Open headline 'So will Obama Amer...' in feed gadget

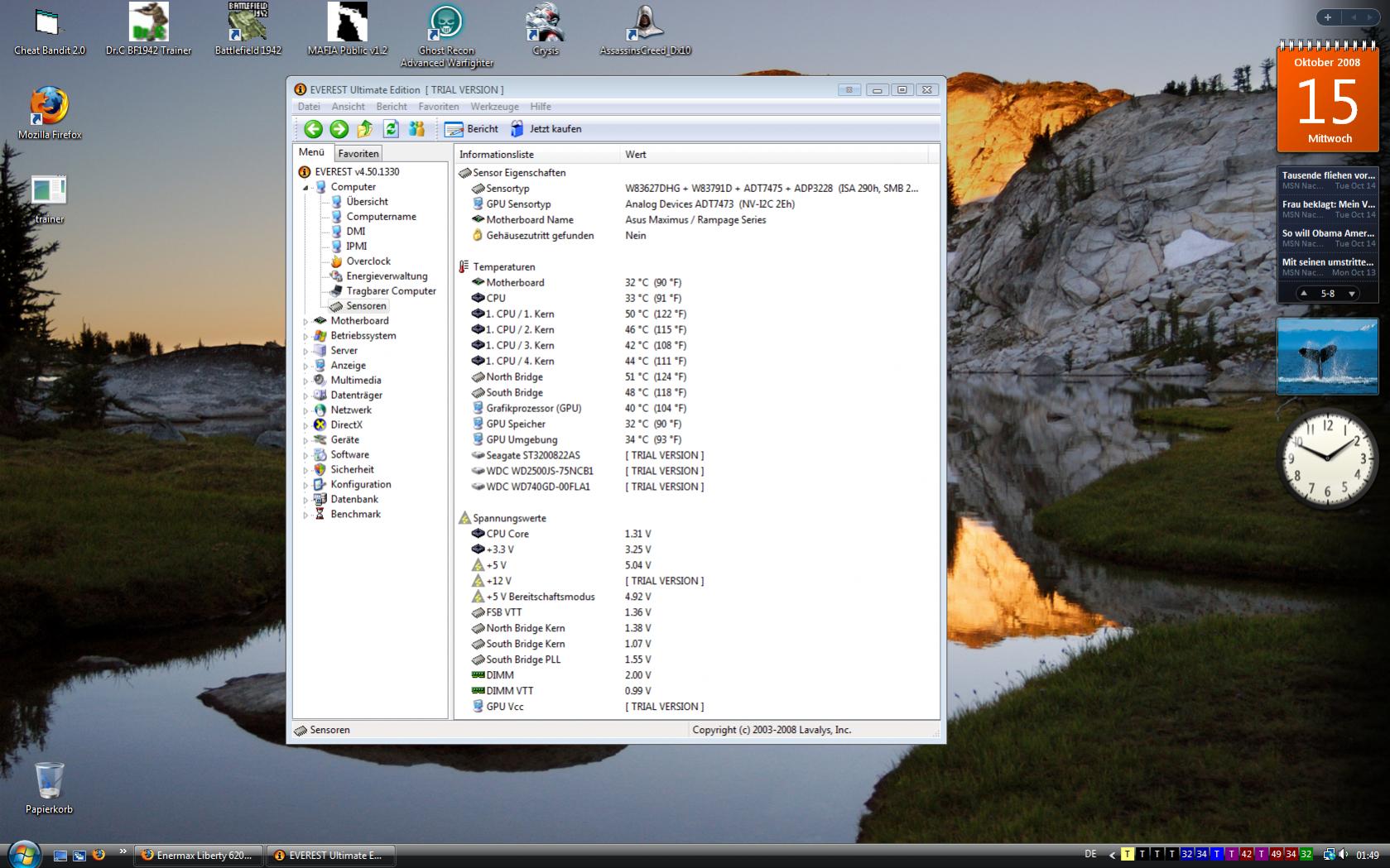click(x=1328, y=233)
